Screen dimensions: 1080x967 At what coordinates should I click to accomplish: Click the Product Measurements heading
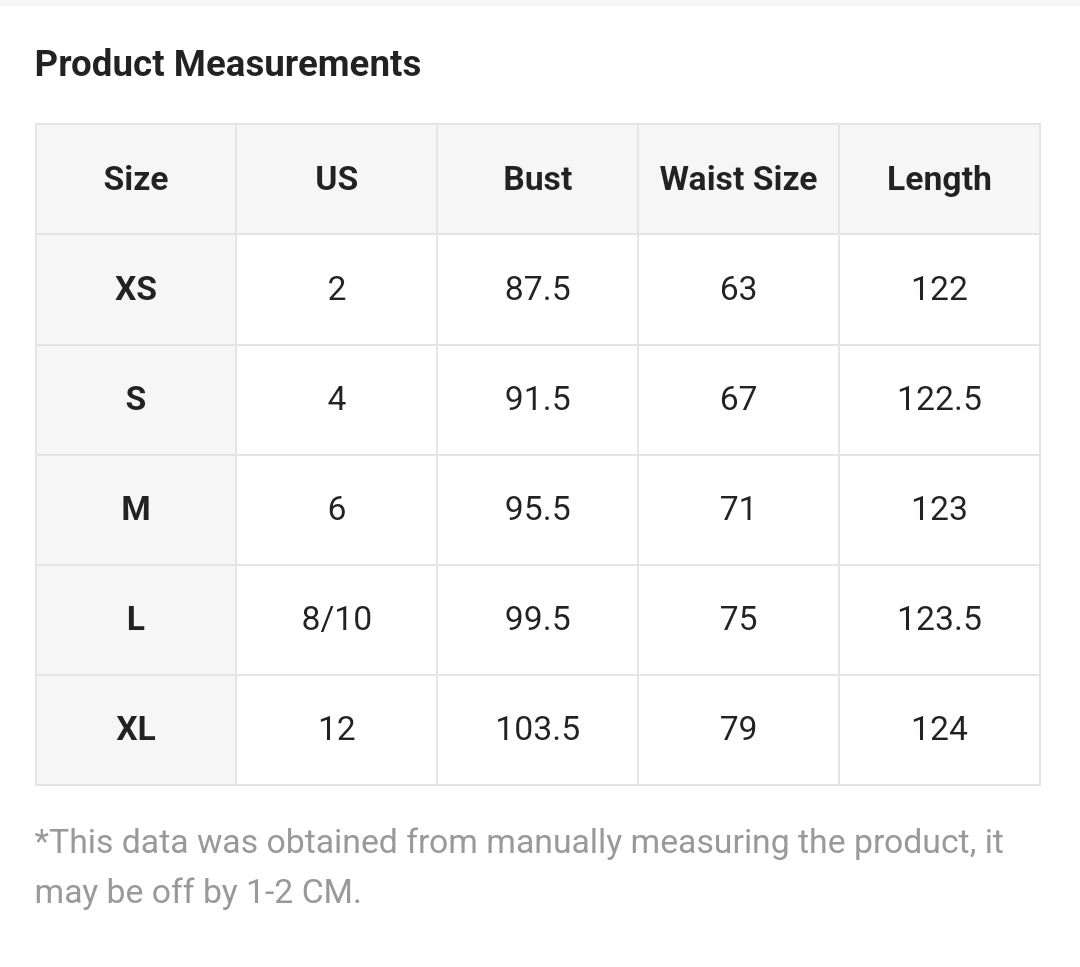pyautogui.click(x=228, y=64)
